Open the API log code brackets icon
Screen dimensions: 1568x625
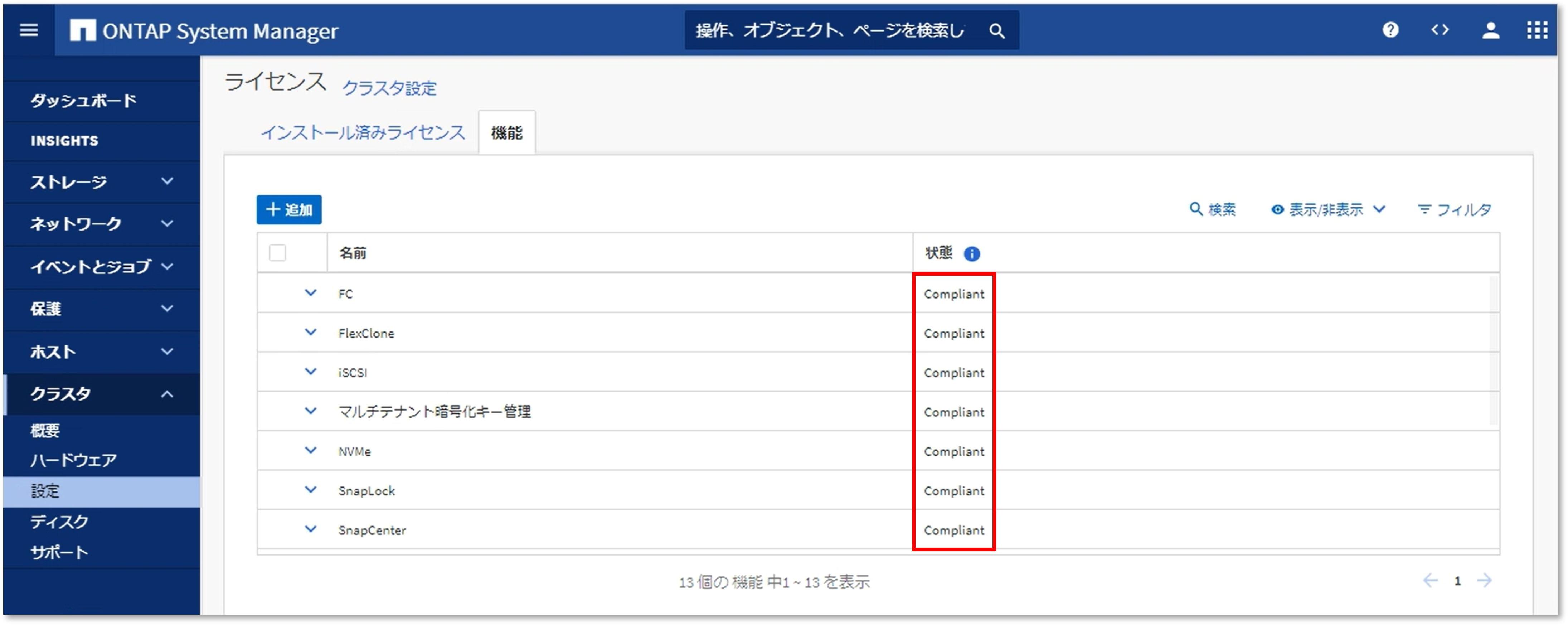click(x=1440, y=30)
